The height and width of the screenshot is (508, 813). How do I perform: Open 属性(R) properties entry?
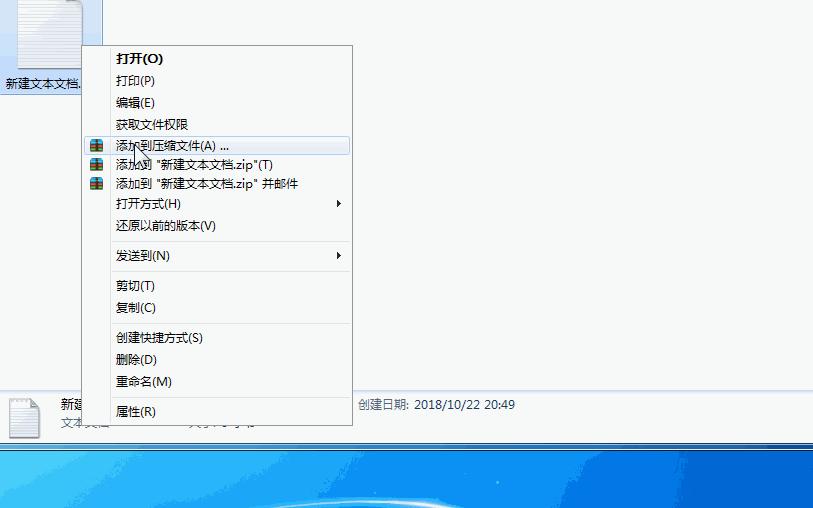217,412
